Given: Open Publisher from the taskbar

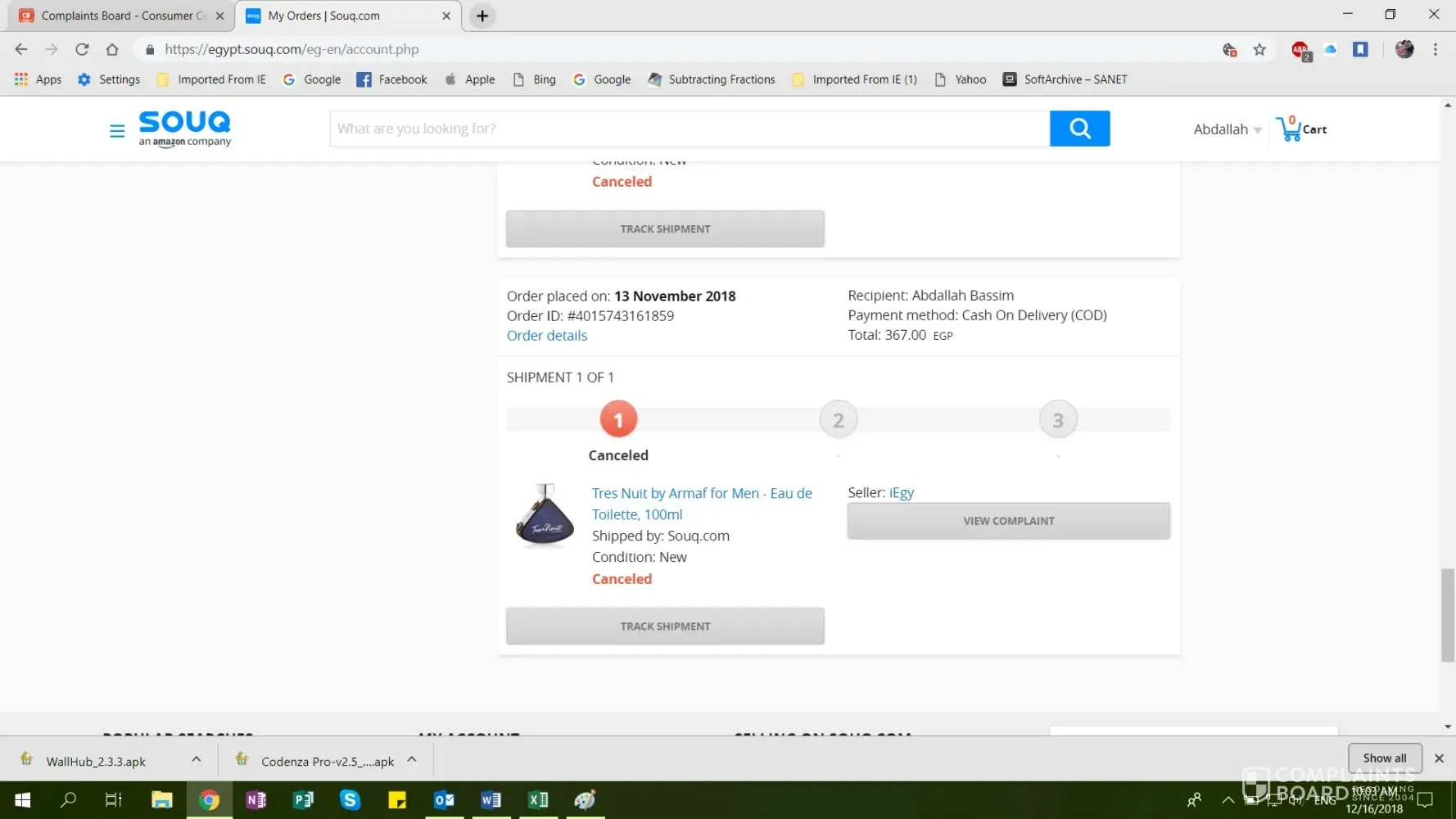Looking at the screenshot, I should (303, 800).
